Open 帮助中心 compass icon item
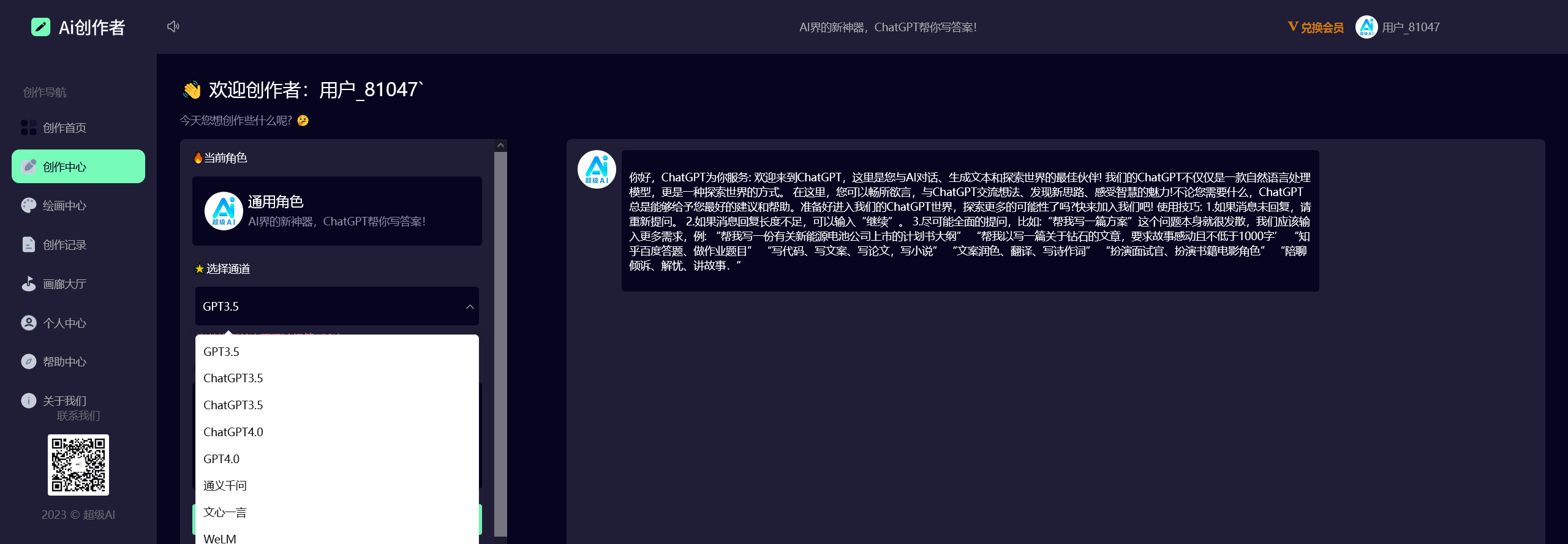 (29, 361)
